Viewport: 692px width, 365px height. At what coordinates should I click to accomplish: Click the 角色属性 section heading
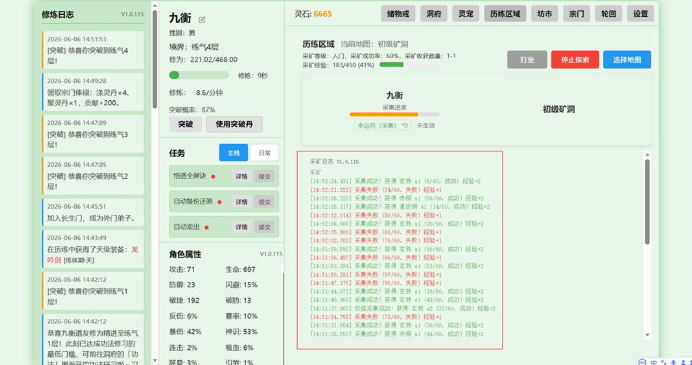click(x=185, y=255)
